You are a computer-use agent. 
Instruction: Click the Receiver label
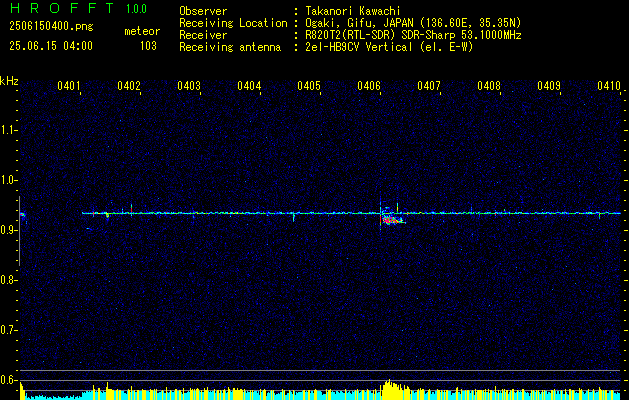click(203, 35)
